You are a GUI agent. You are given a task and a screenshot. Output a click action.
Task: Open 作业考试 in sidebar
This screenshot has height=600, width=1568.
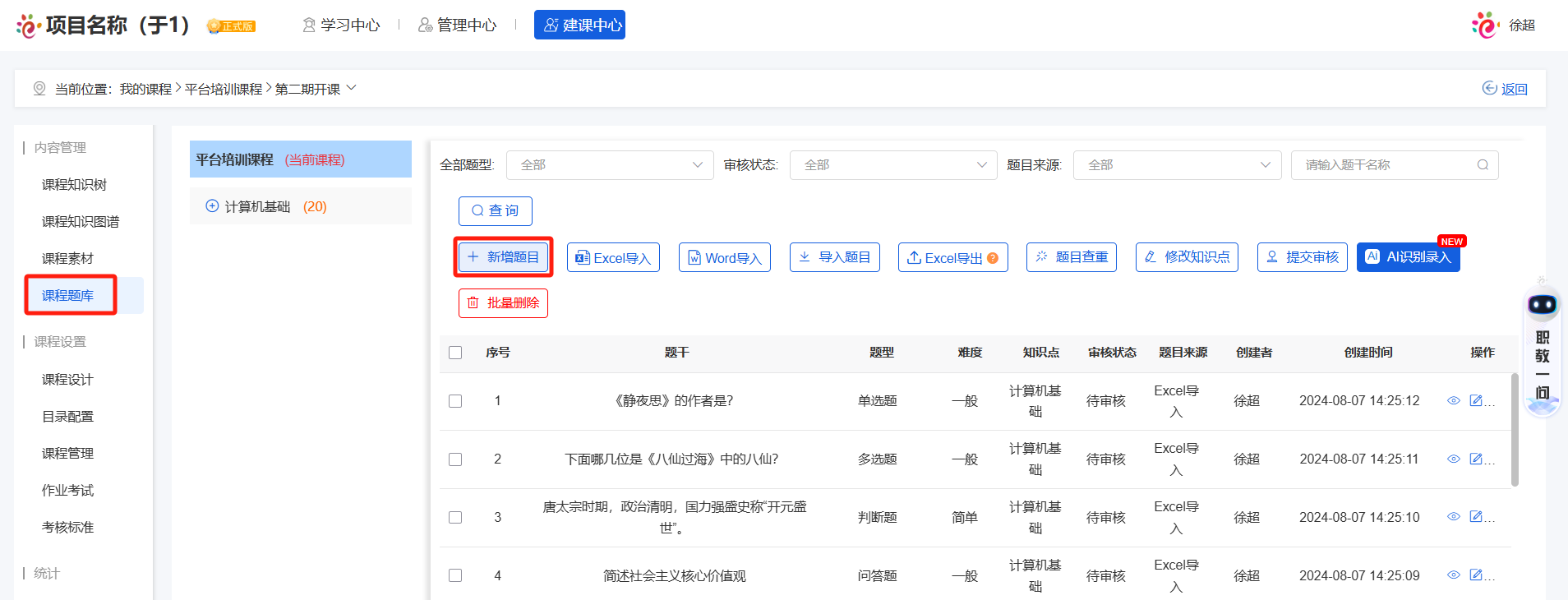68,491
